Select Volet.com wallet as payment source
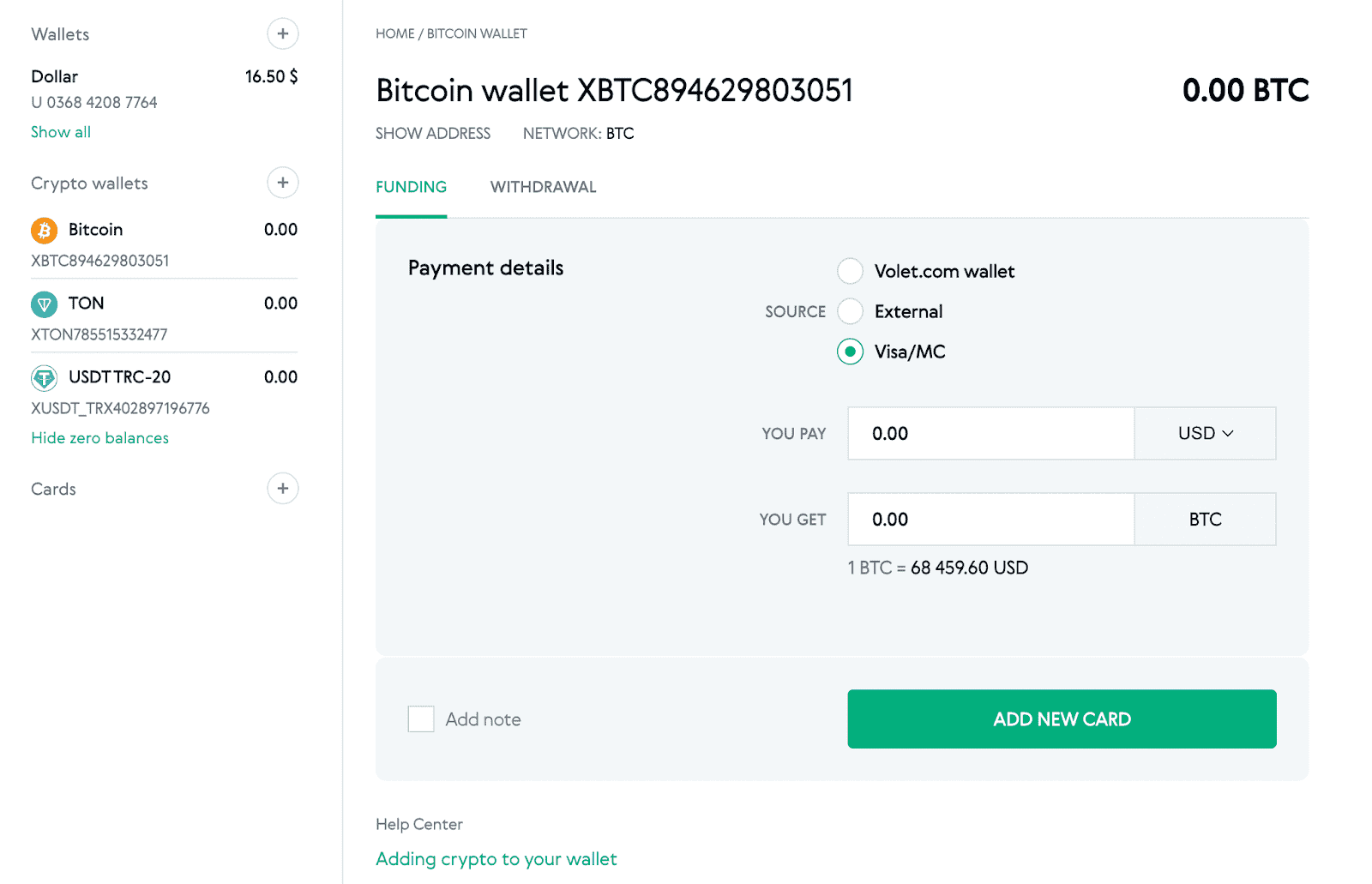The width and height of the screenshot is (1372, 884). pyautogui.click(x=850, y=270)
